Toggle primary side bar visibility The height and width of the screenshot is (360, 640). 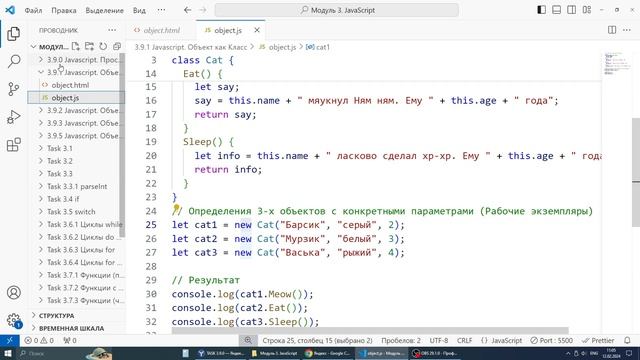pos(541,10)
